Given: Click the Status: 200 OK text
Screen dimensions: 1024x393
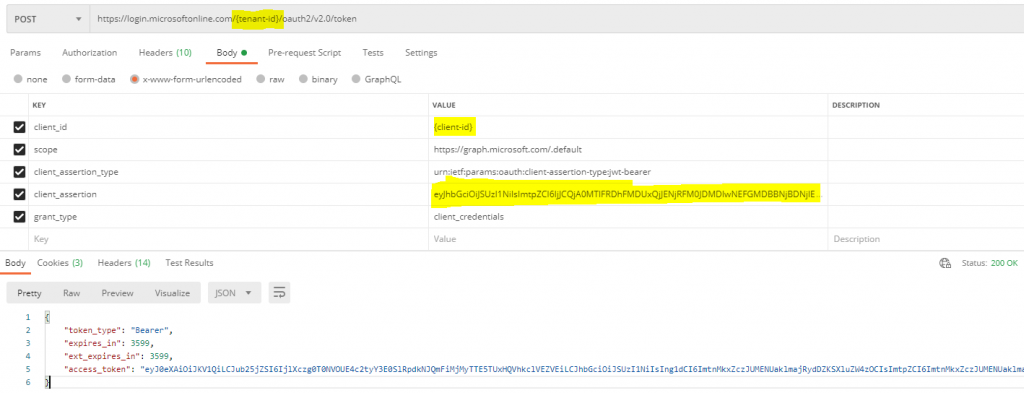Looking at the screenshot, I should [x=989, y=263].
